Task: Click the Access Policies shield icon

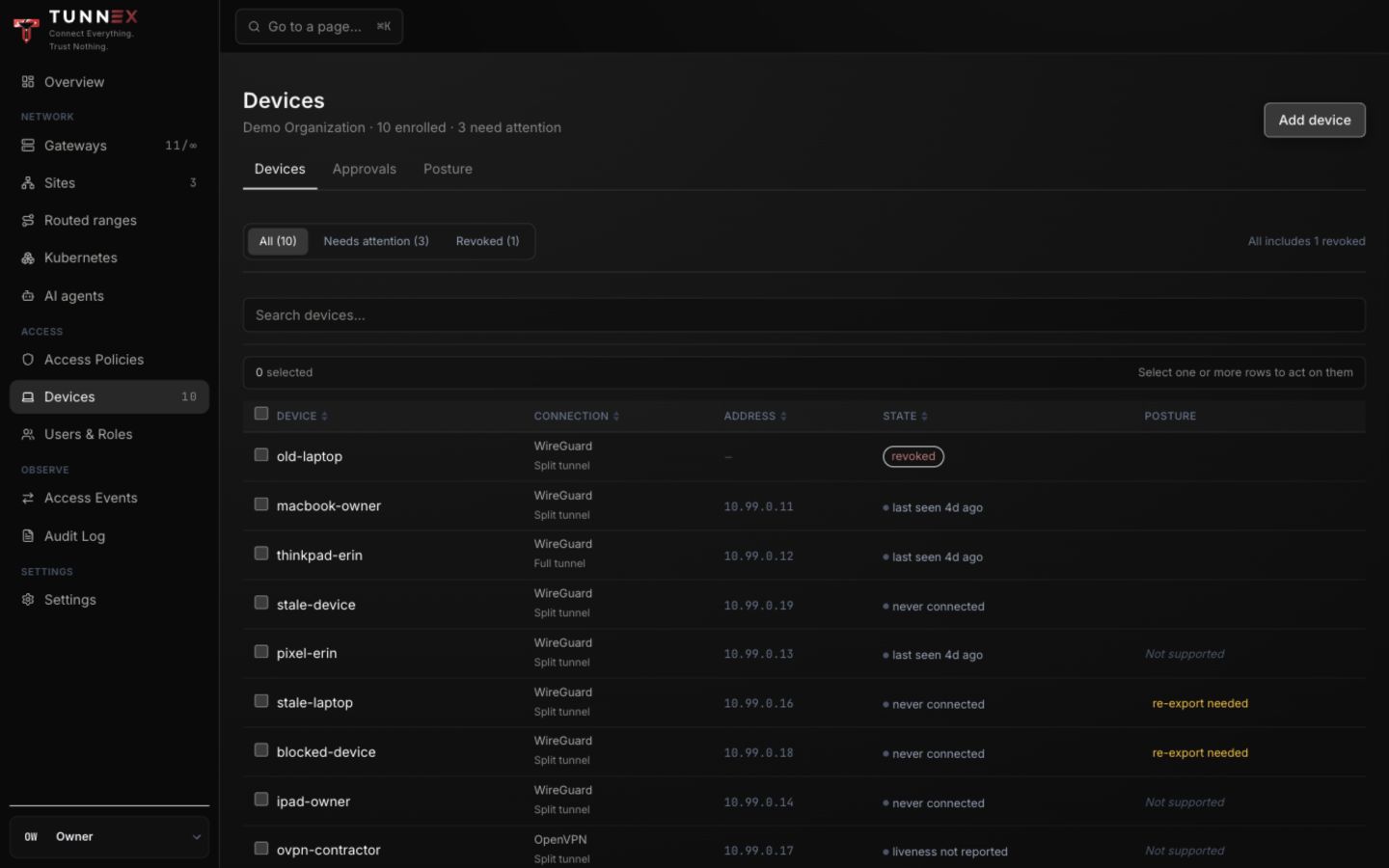Action: click(x=28, y=359)
